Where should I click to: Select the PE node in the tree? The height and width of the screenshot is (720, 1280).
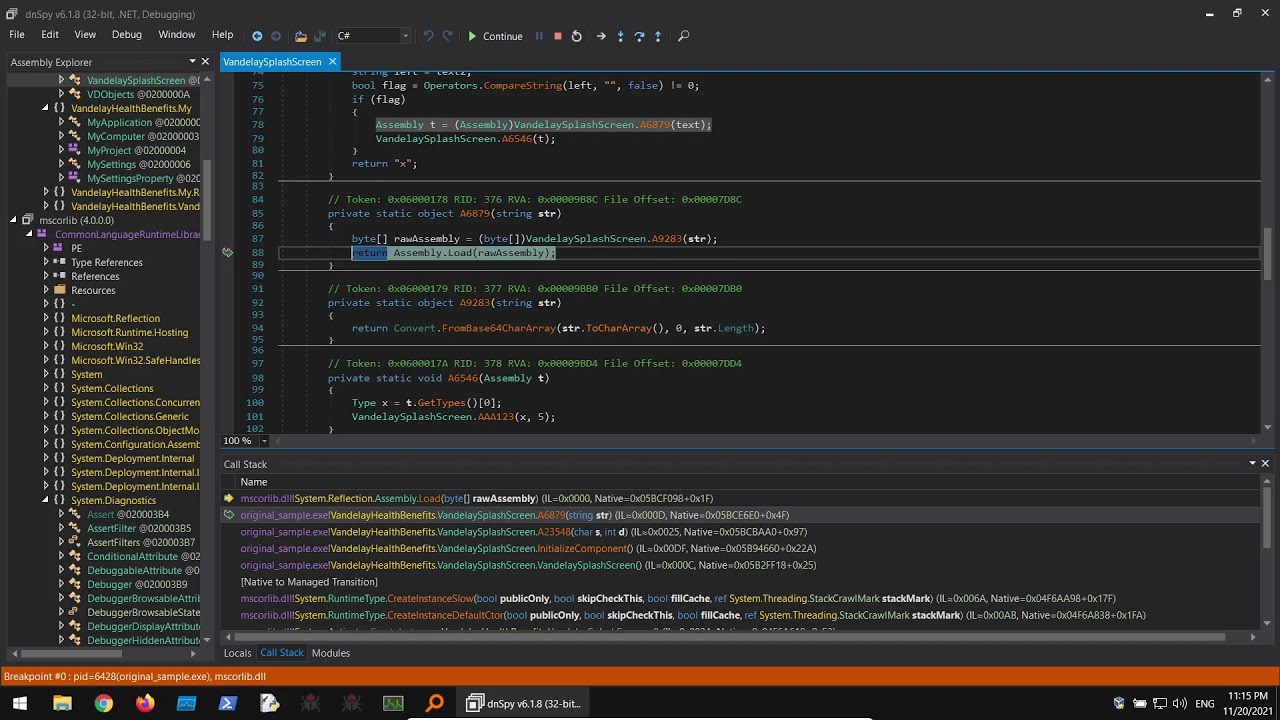(76, 248)
